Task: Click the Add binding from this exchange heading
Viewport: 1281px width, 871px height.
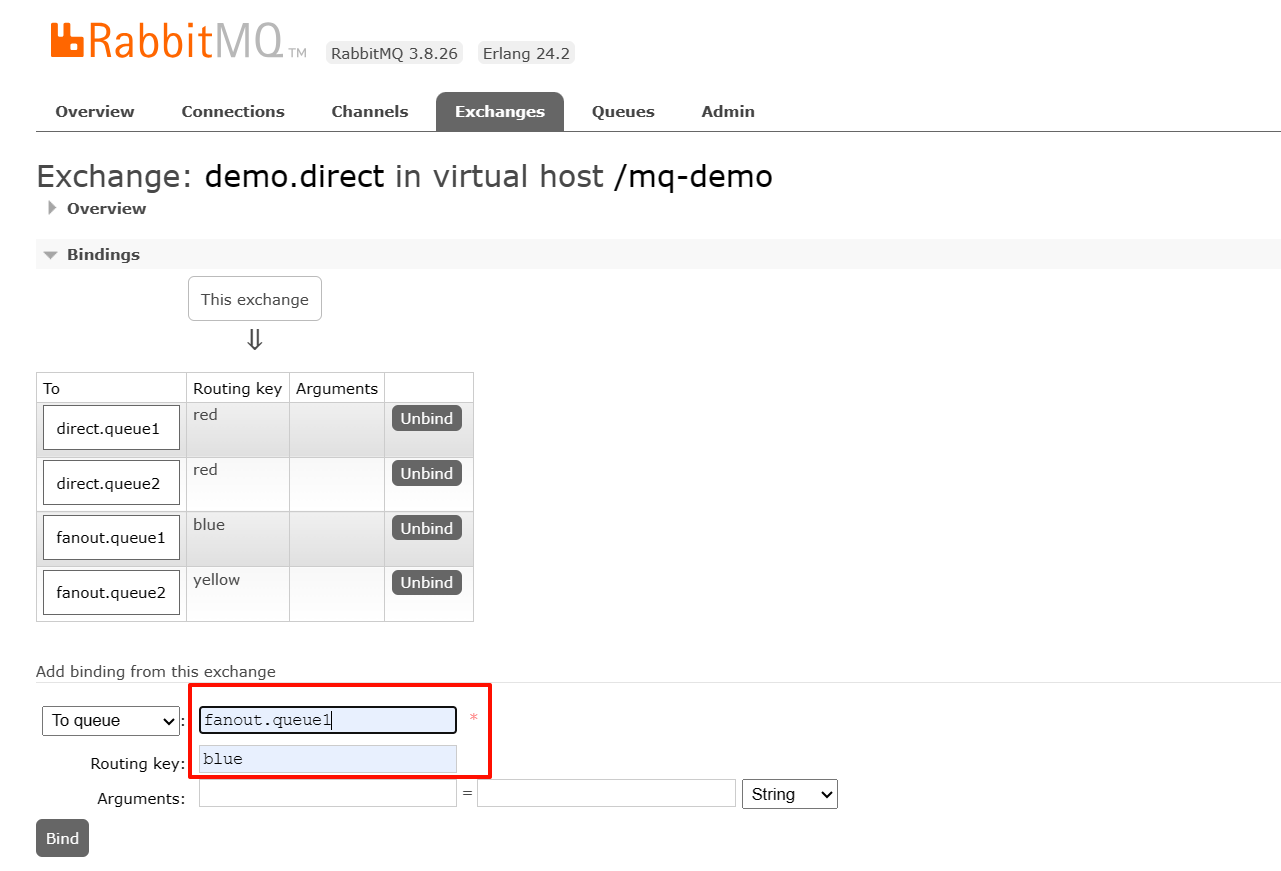Action: (156, 672)
